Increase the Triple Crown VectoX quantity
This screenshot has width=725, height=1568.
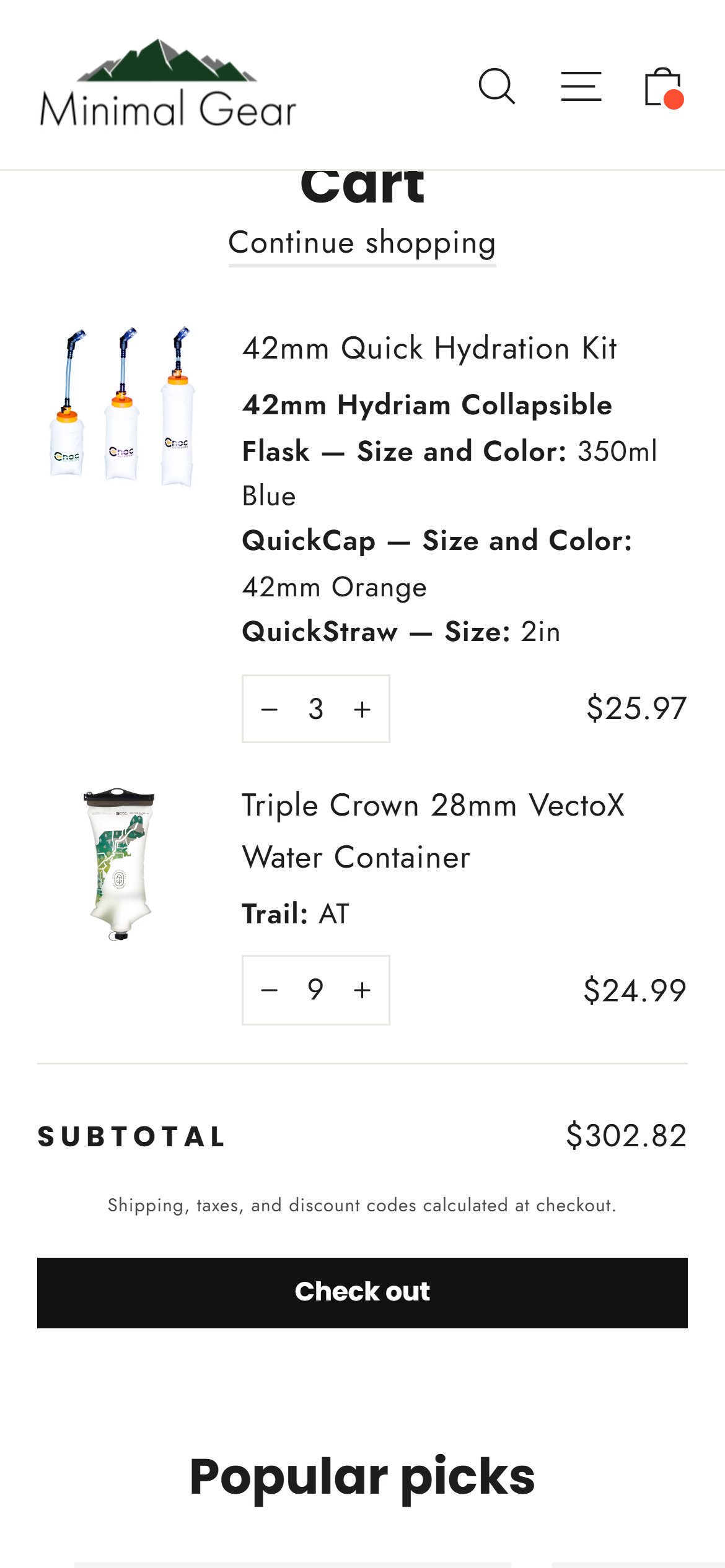362,990
